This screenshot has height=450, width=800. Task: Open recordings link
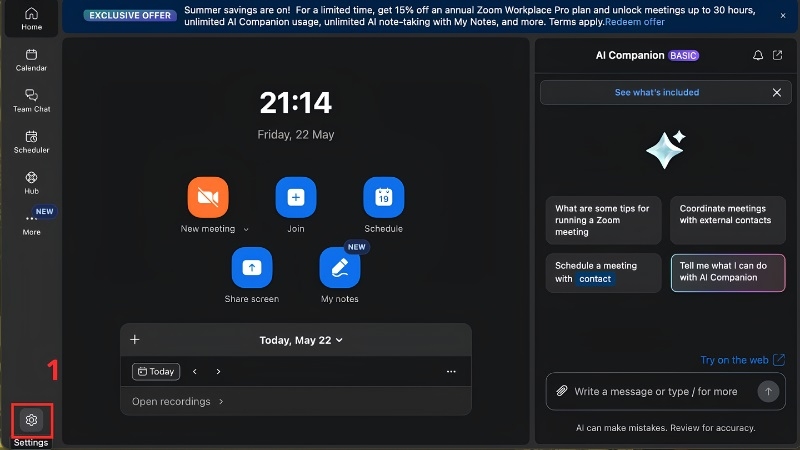[x=178, y=402]
